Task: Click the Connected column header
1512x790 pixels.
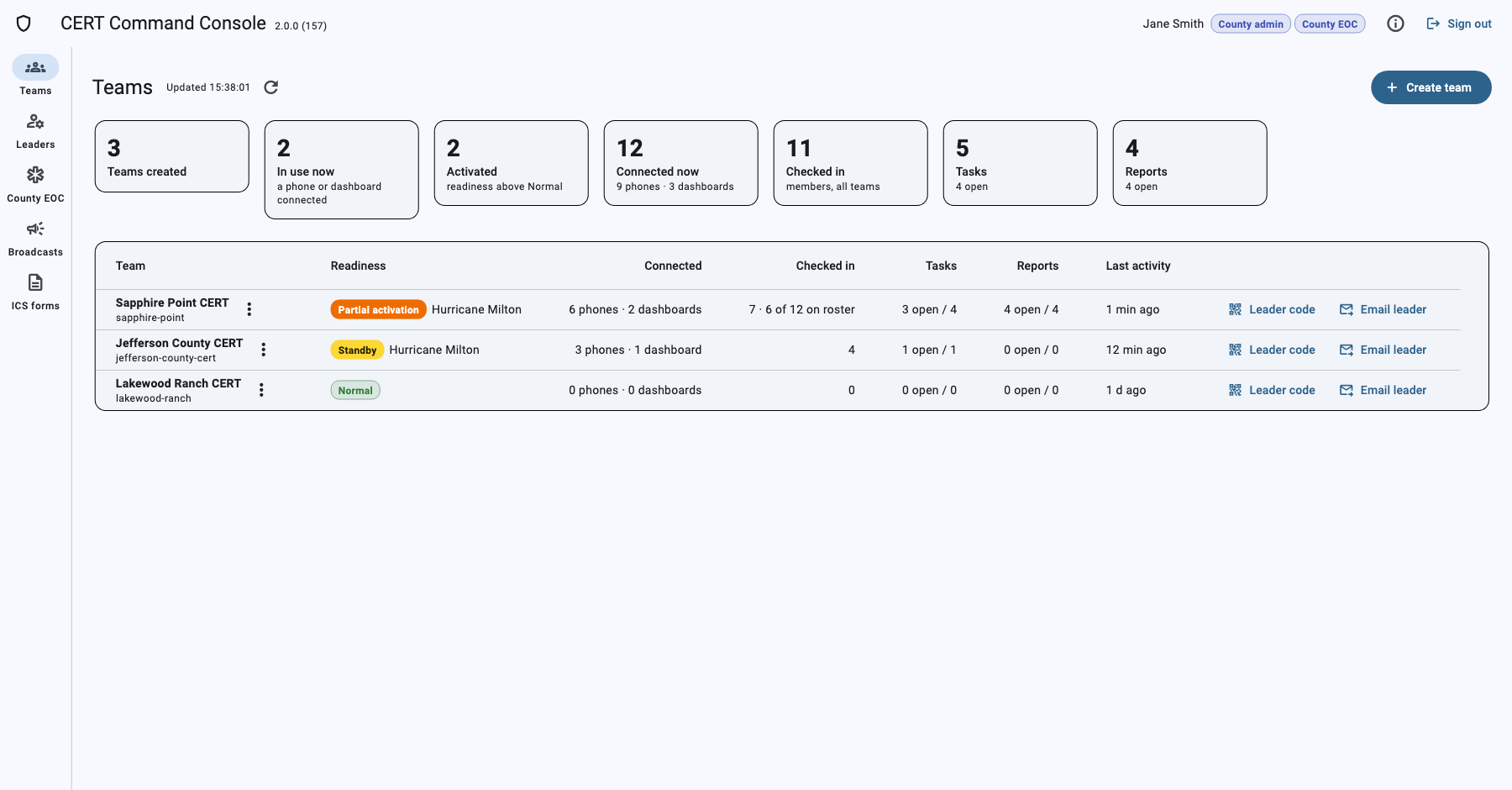Action: [x=673, y=266]
